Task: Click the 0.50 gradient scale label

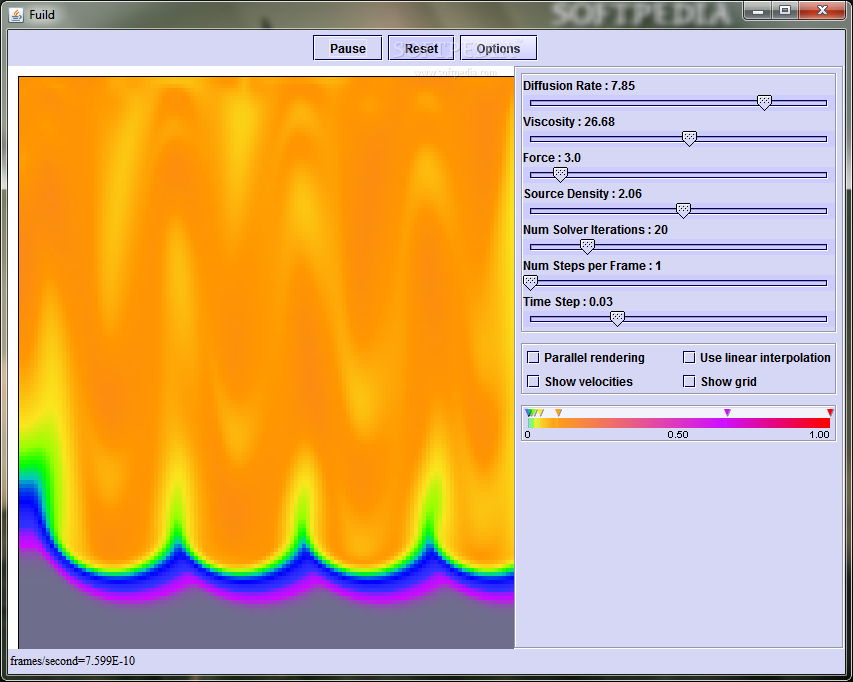Action: point(678,435)
